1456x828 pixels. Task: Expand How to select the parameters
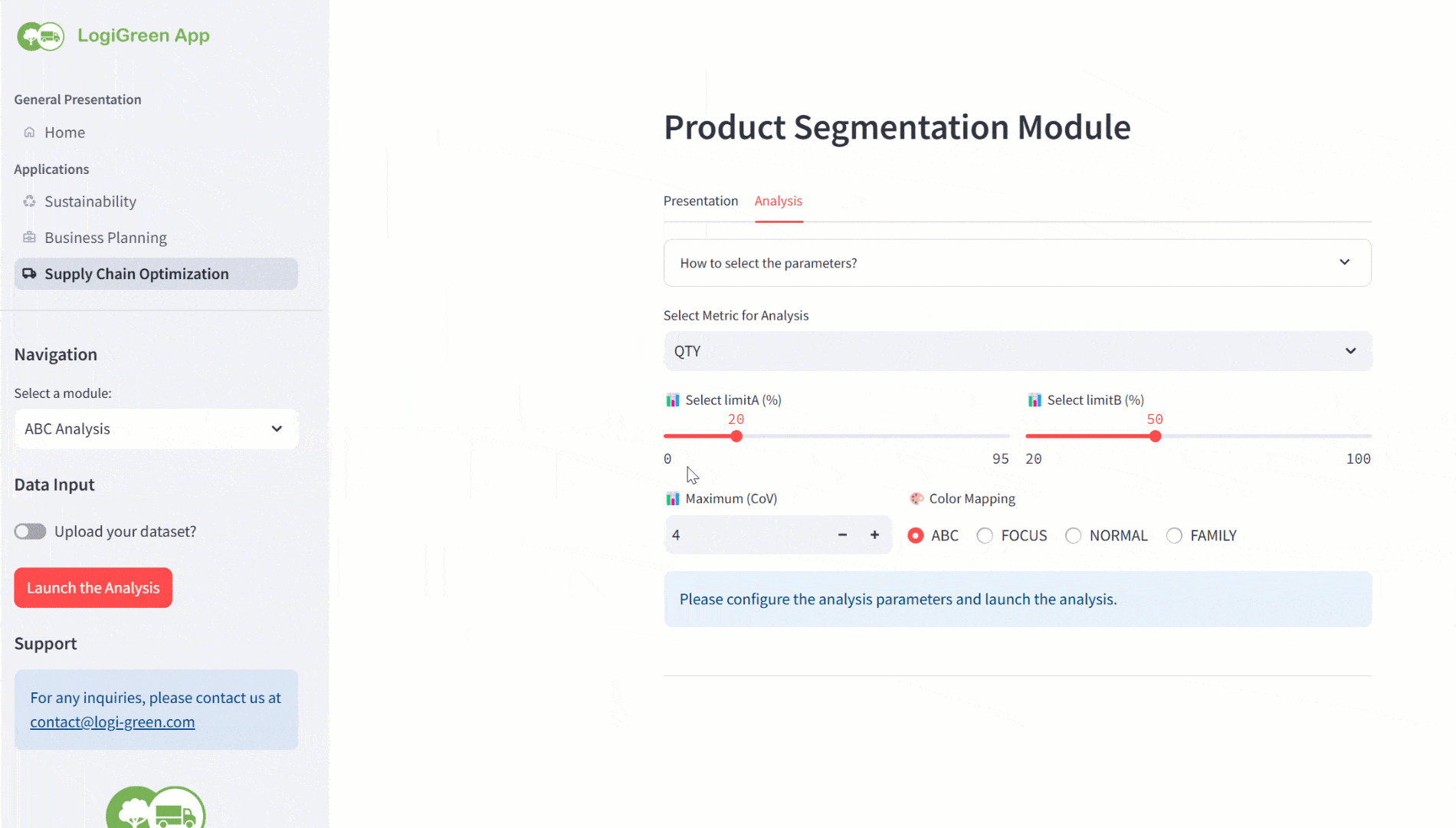(1018, 263)
